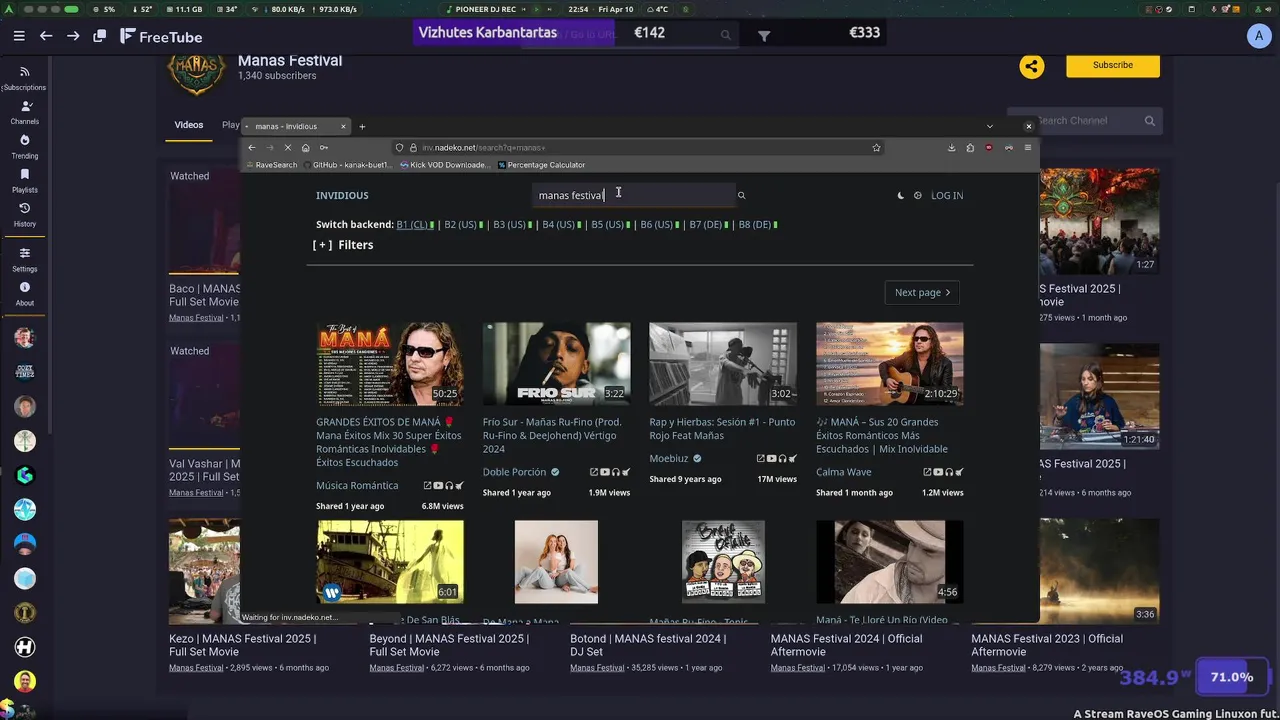Open the Calma Wave channel link
The image size is (1280, 720).
[843, 472]
